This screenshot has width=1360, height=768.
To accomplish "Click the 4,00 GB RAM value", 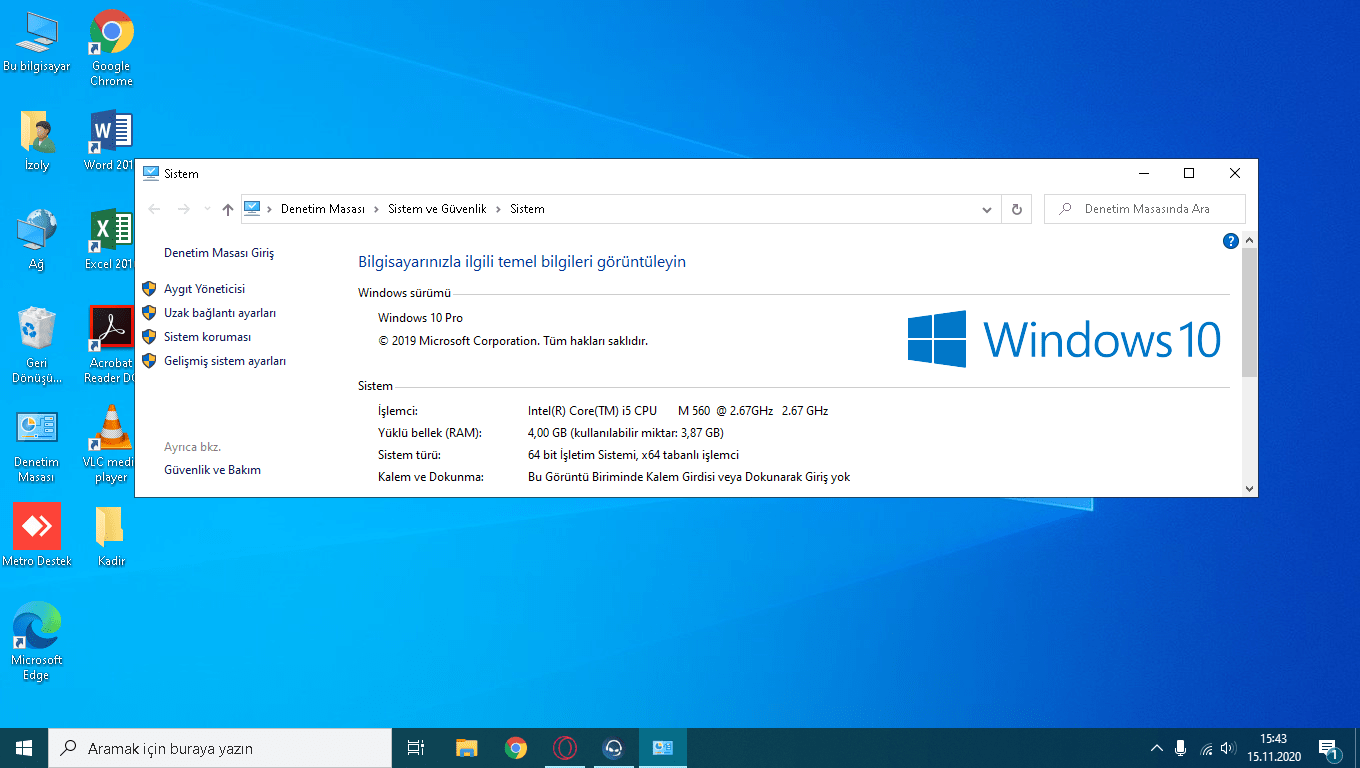I will [x=625, y=433].
